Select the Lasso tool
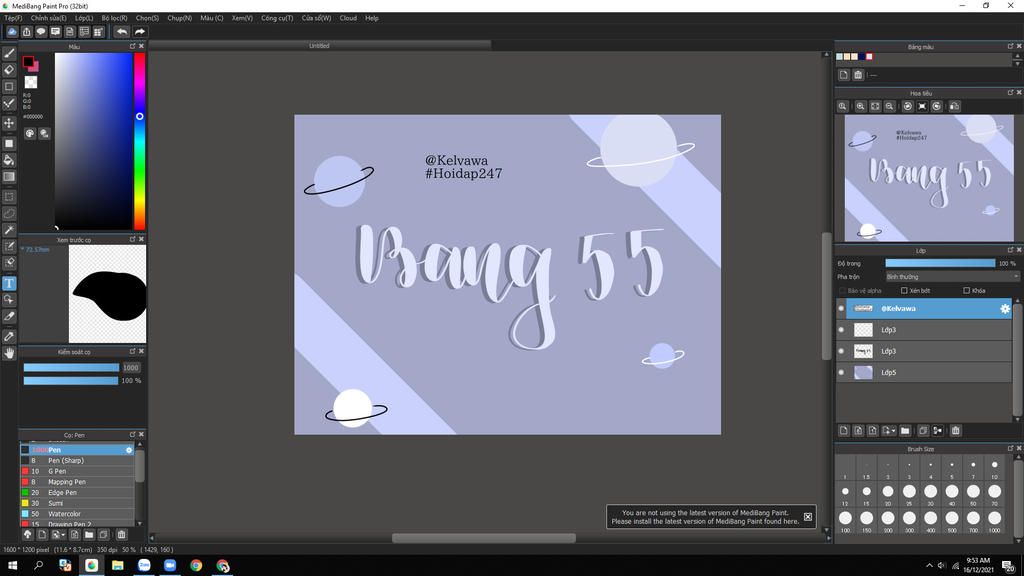This screenshot has width=1024, height=576. click(x=9, y=214)
